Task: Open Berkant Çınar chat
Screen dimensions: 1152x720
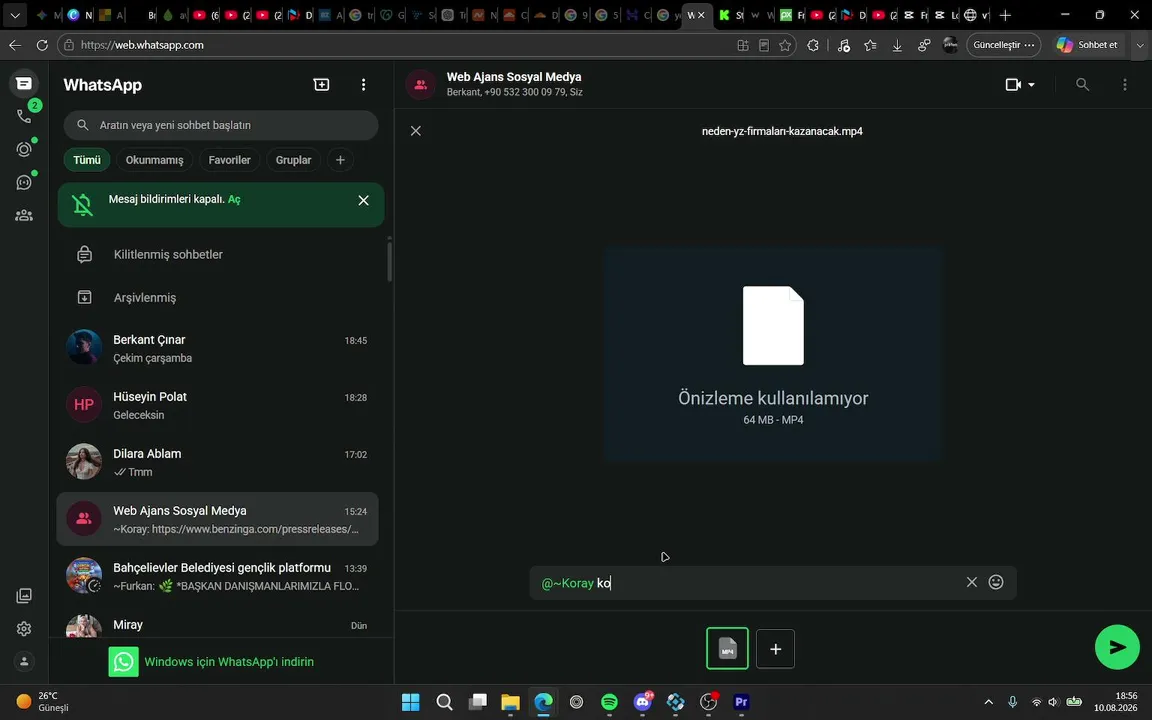Action: tap(217, 348)
